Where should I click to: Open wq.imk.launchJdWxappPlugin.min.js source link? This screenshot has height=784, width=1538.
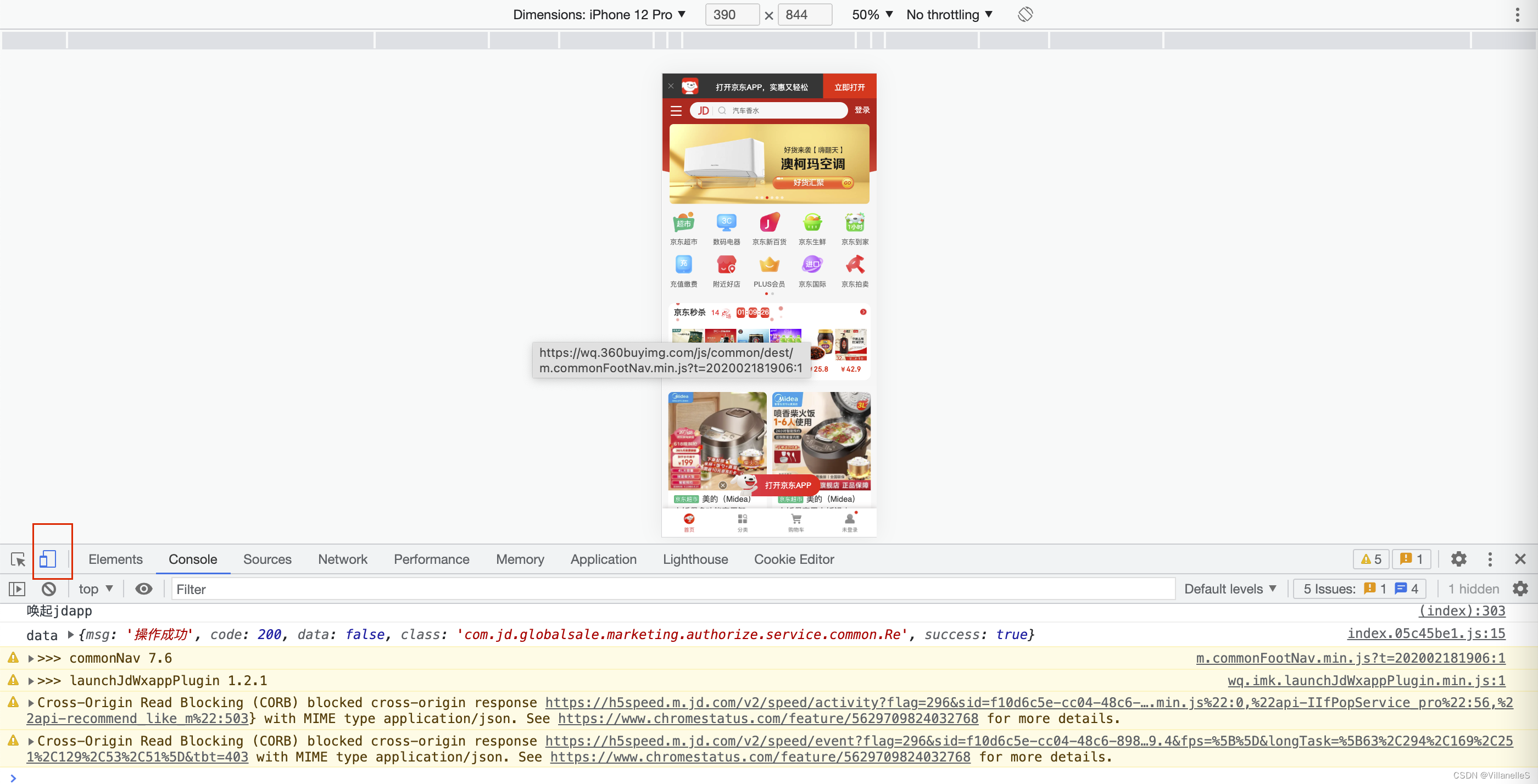(x=1366, y=681)
